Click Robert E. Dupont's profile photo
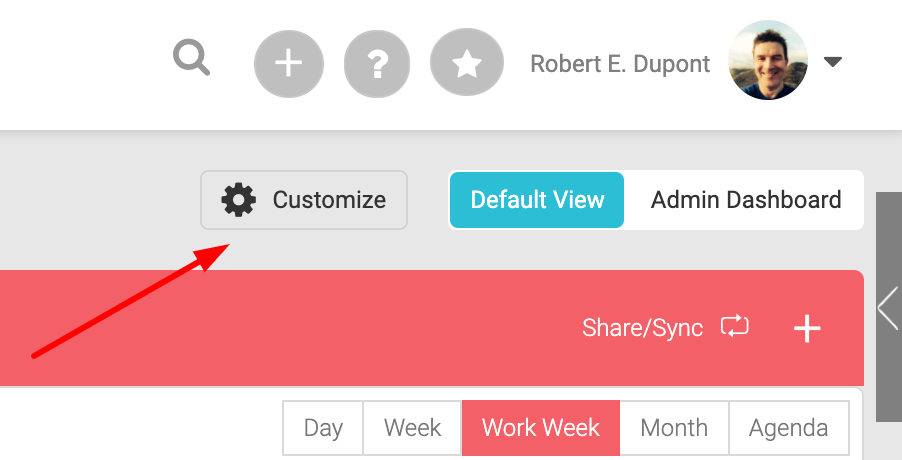902x460 pixels. pyautogui.click(x=767, y=60)
